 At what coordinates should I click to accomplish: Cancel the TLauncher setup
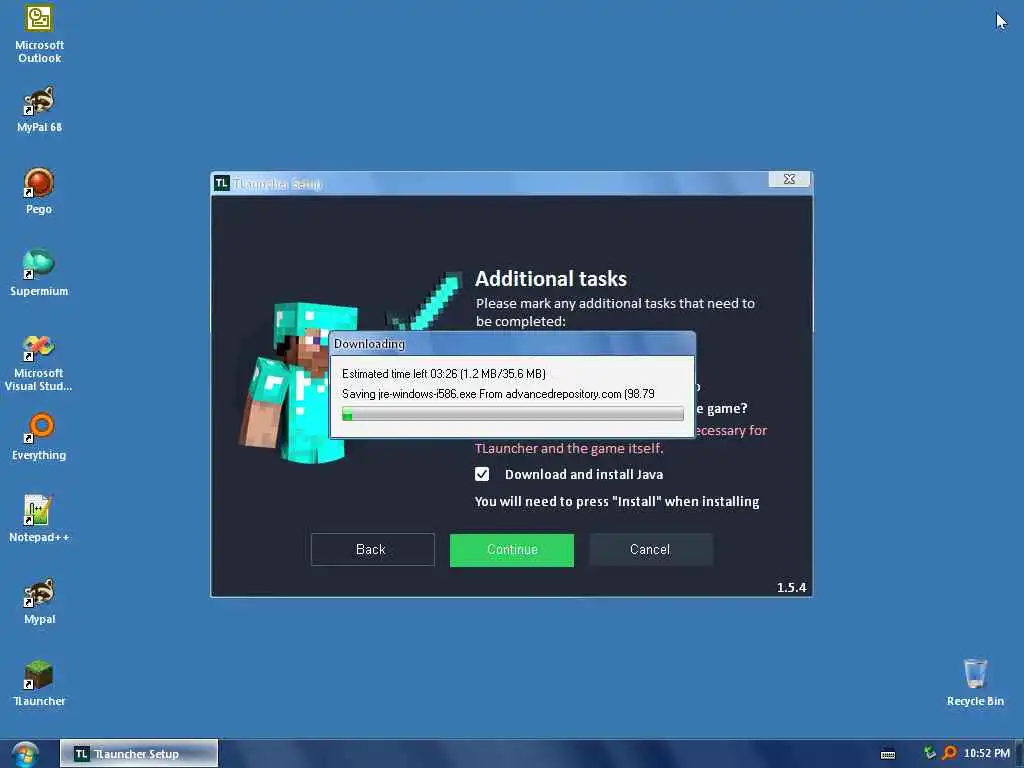(650, 549)
